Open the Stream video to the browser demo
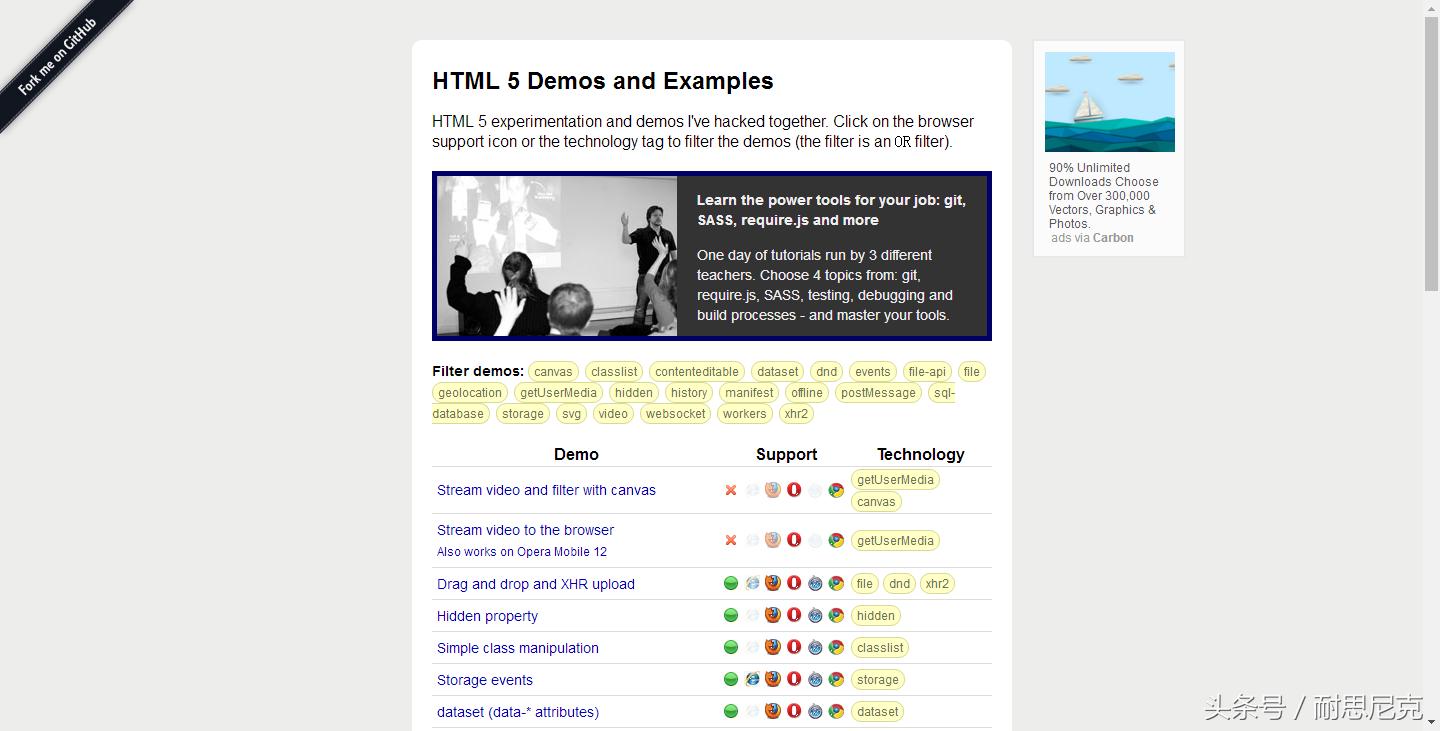1440x731 pixels. click(x=525, y=530)
